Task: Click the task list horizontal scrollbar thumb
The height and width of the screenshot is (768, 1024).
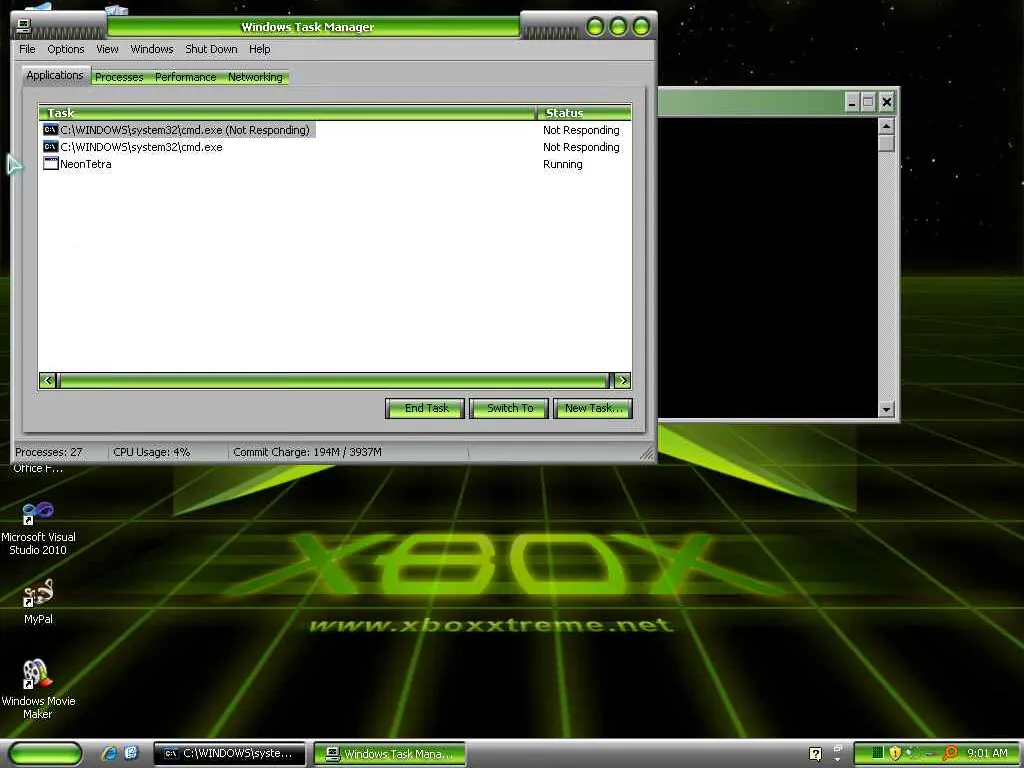Action: (334, 380)
